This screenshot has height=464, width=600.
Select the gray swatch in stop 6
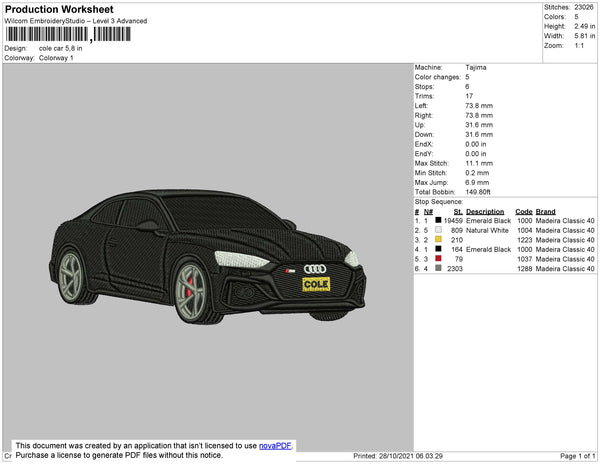tap(438, 268)
